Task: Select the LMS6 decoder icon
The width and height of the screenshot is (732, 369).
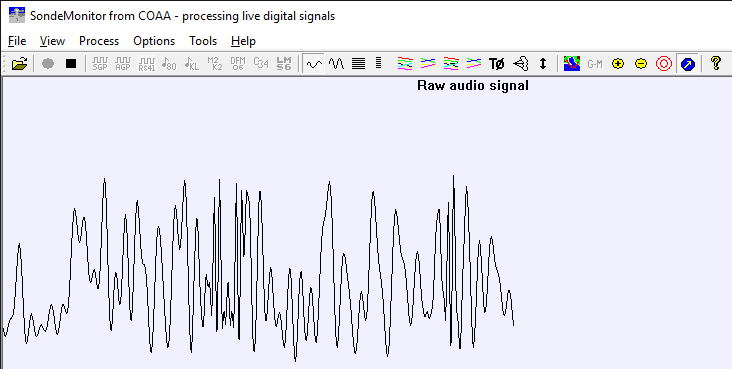Action: 284,64
